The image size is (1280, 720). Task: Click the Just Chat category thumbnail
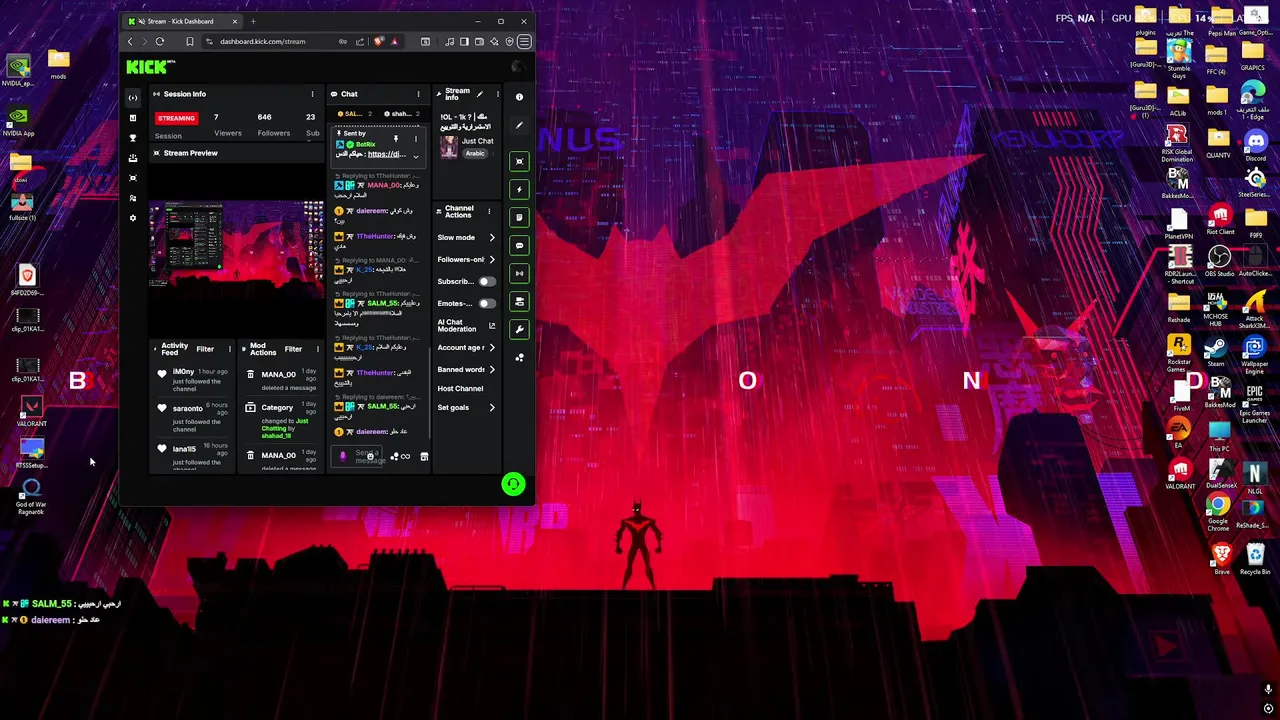coord(449,146)
